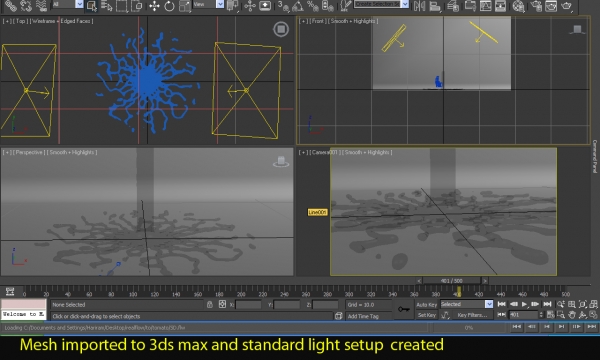Screen dimensions: 600x360
Task: Expand the reference coordinate View dropdown
Action: [x=208, y=4]
